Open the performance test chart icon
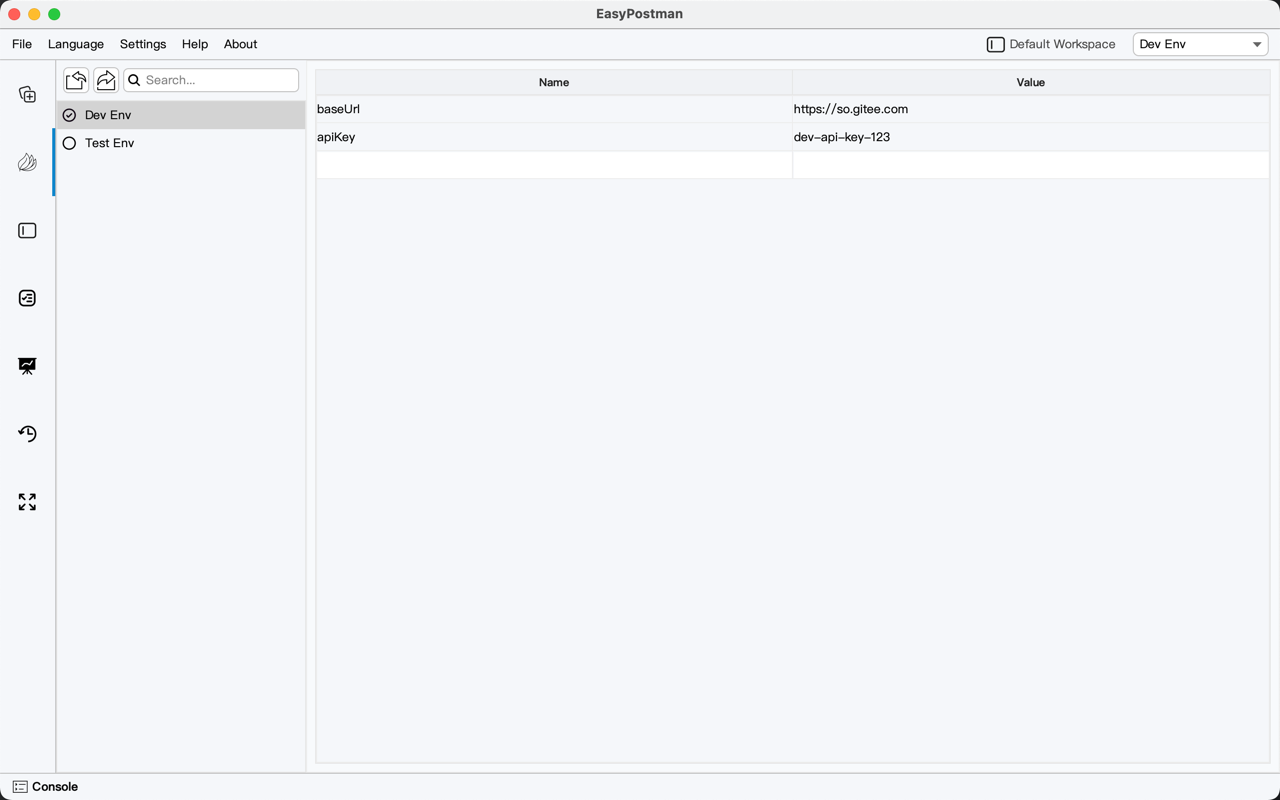The image size is (1280, 800). [x=27, y=366]
